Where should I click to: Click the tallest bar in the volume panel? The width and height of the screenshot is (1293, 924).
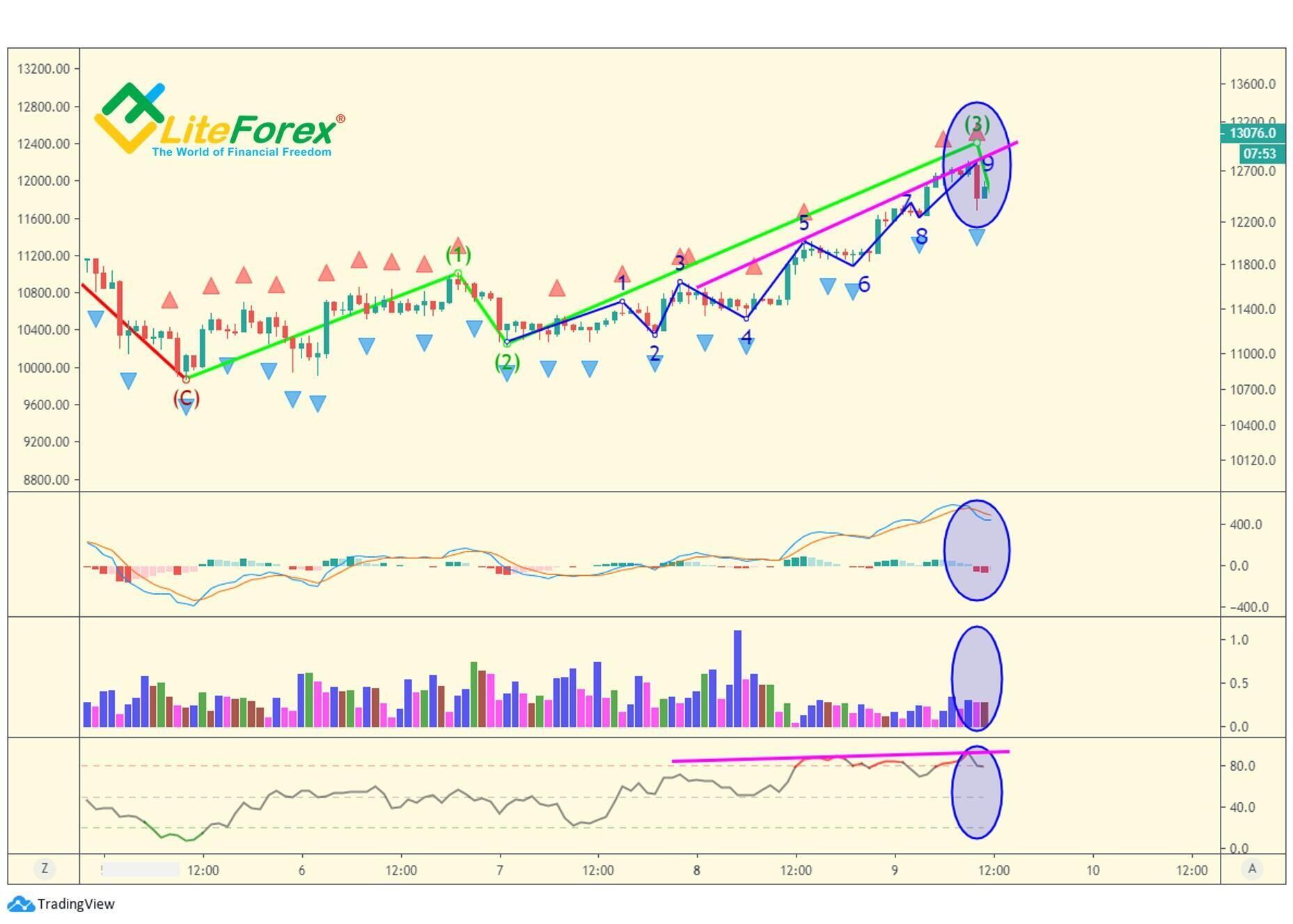click(737, 679)
